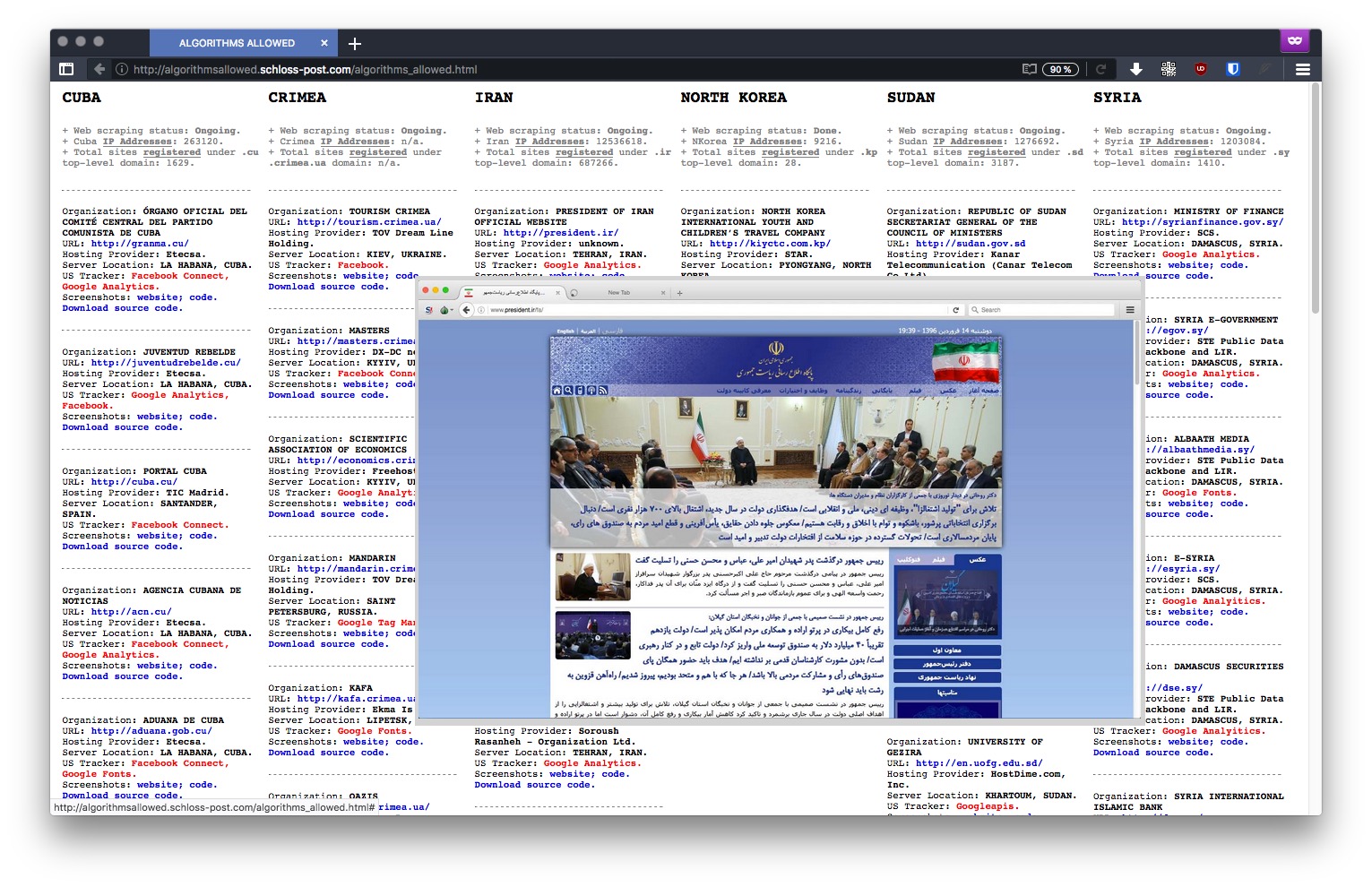
Task: Click mobile phone icon on president.ir banner
Action: click(x=580, y=390)
